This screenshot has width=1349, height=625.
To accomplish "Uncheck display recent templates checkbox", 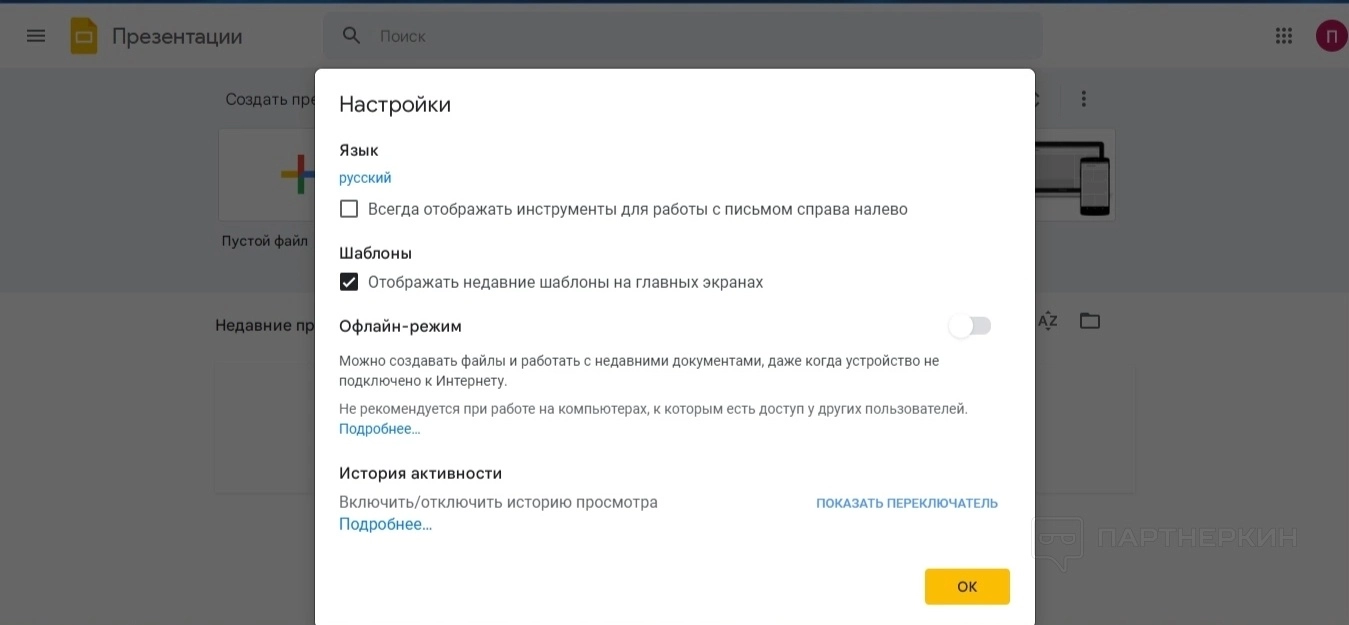I will tap(349, 282).
